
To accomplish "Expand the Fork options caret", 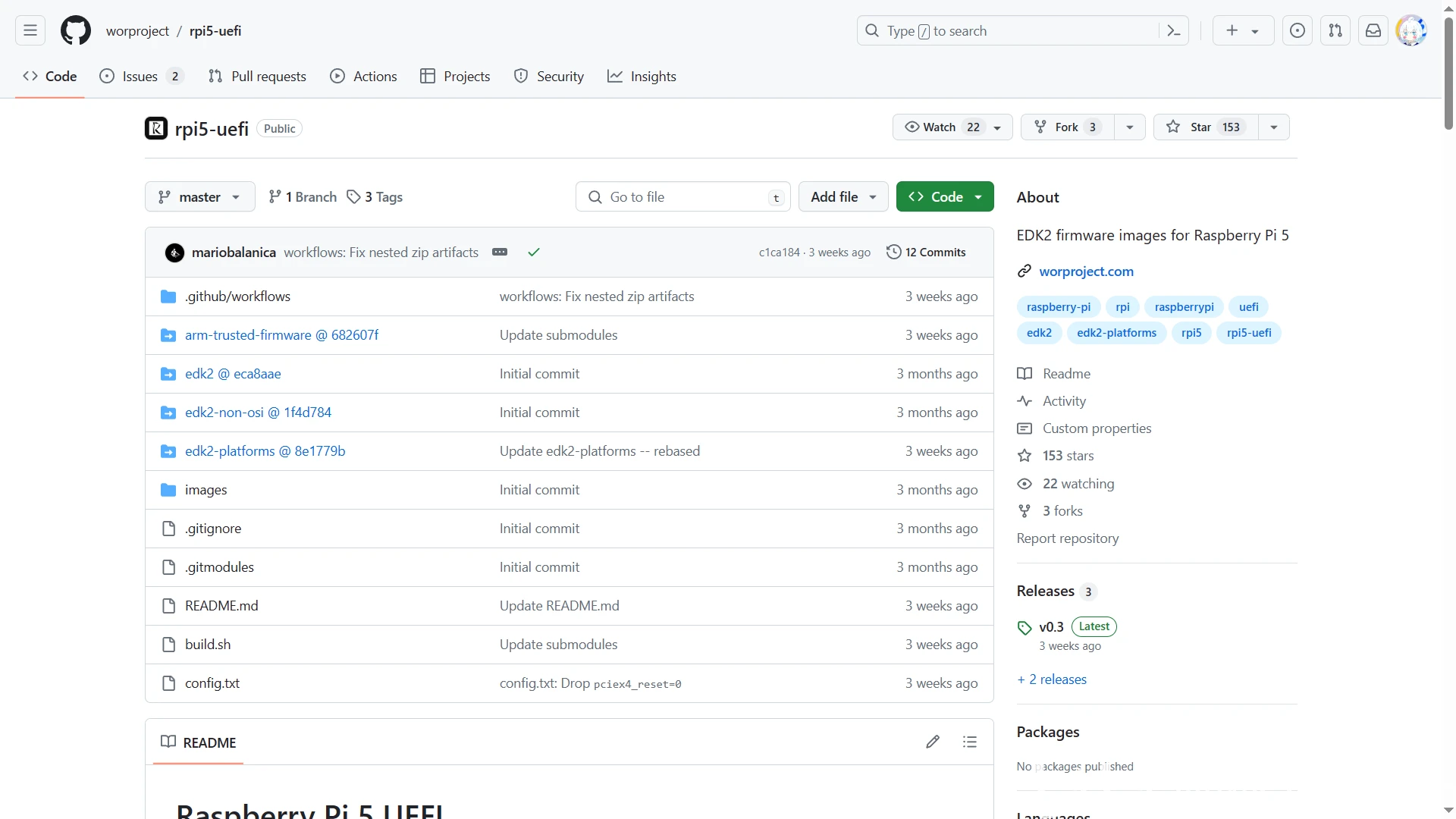I will (1130, 127).
